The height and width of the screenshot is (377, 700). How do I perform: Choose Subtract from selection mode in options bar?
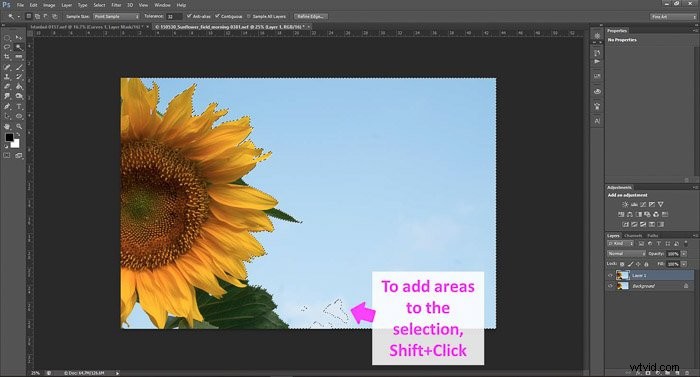point(46,17)
